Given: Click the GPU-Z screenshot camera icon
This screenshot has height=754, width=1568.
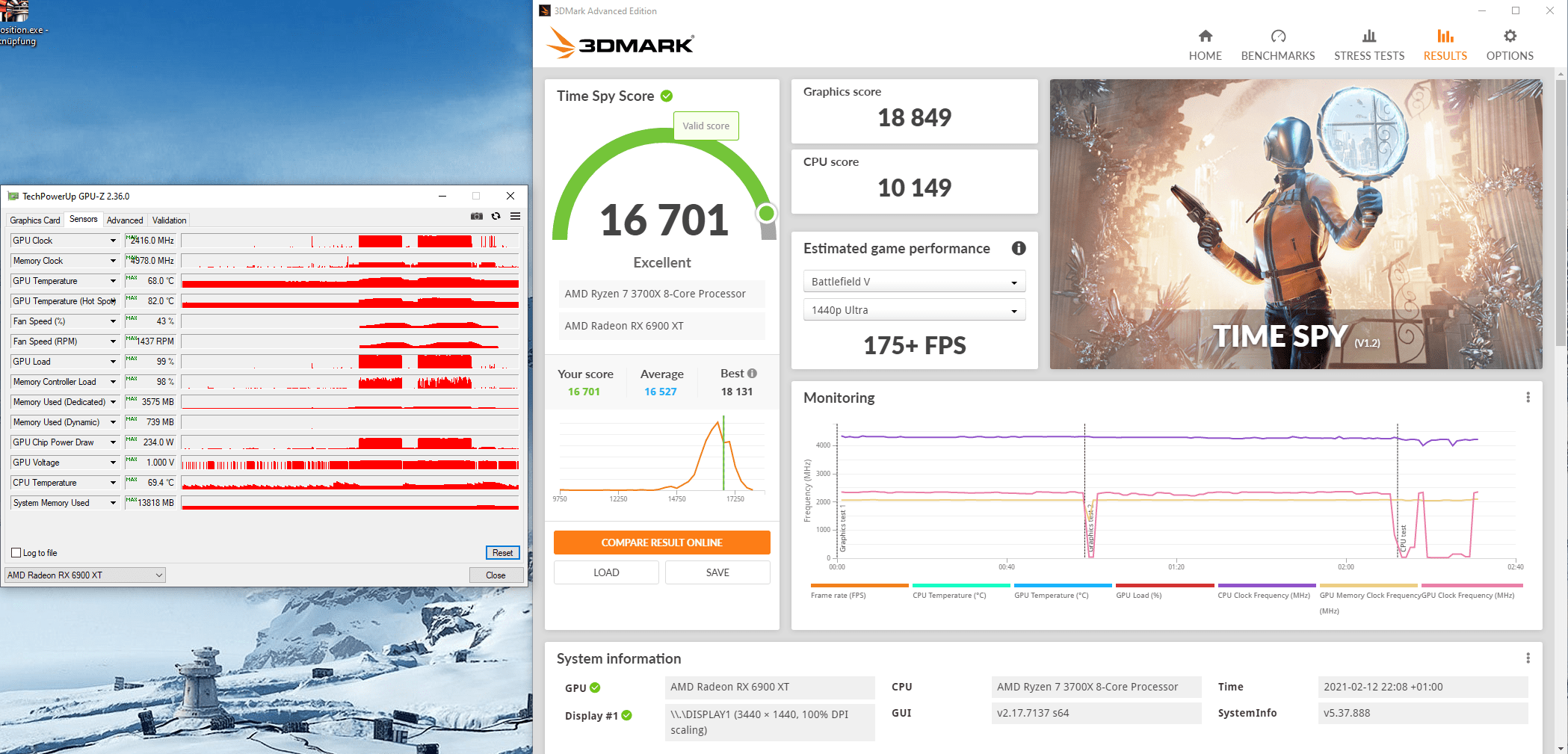Looking at the screenshot, I should 477,216.
